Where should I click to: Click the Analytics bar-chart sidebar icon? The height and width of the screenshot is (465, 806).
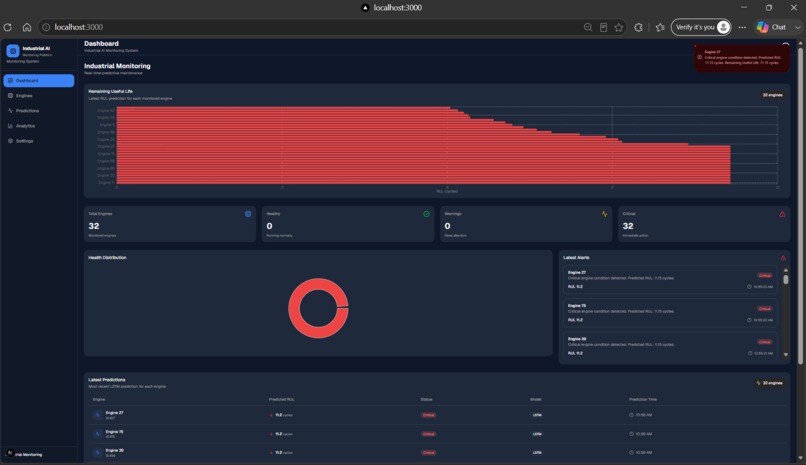(x=10, y=126)
